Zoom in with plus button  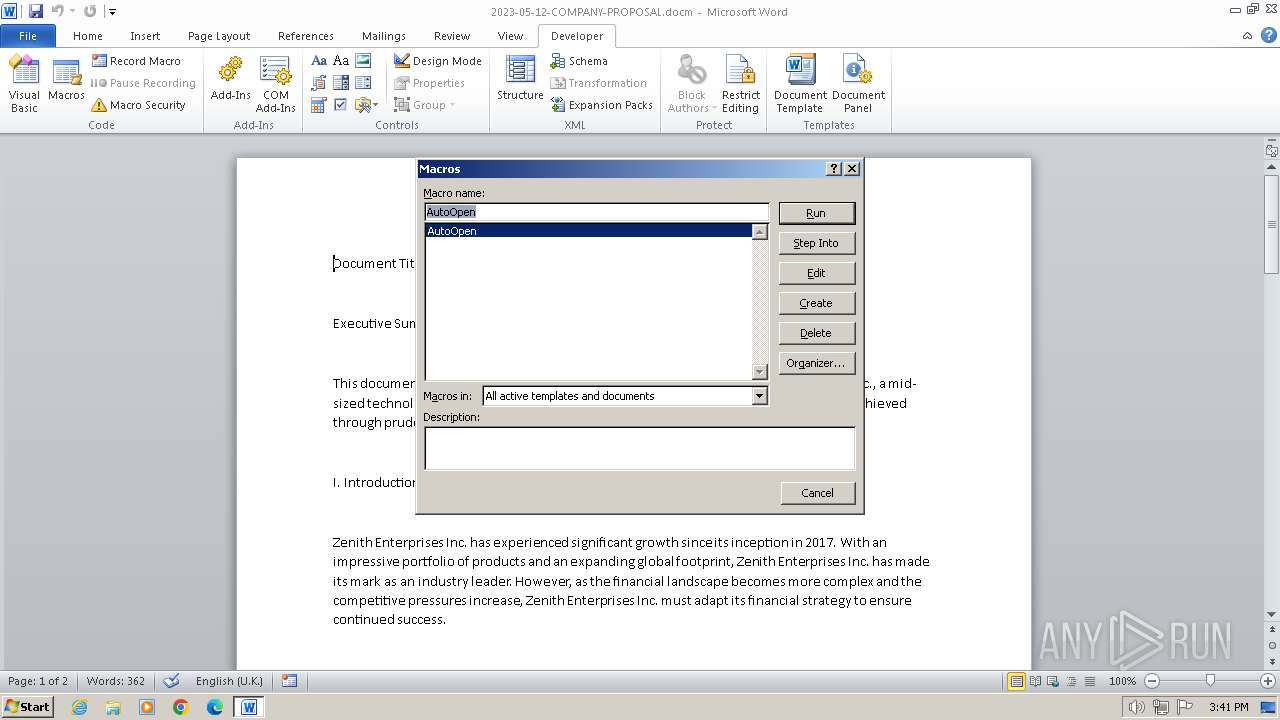(1268, 681)
